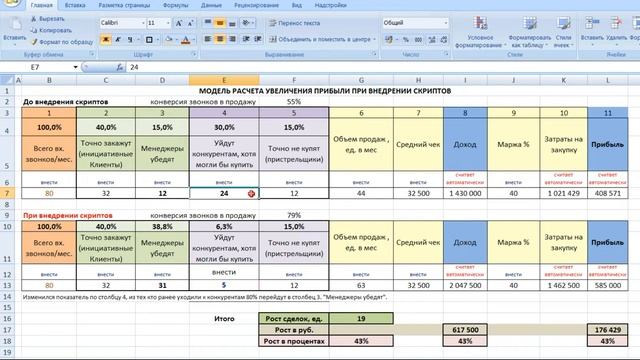Viewport: 640px width, 360px height.
Task: Click the Cut (Вырезать) button
Action: pyautogui.click(x=48, y=19)
